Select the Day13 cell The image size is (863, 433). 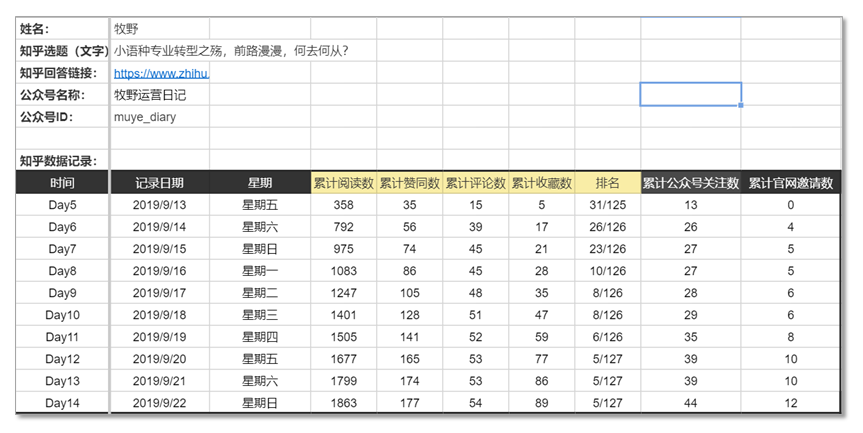(x=62, y=381)
